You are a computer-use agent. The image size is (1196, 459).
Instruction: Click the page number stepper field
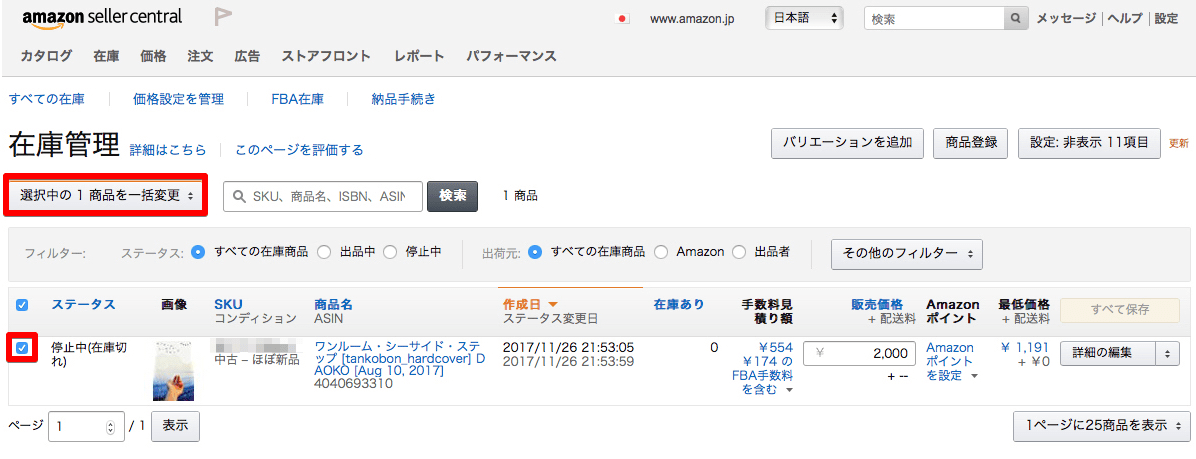pyautogui.click(x=86, y=426)
